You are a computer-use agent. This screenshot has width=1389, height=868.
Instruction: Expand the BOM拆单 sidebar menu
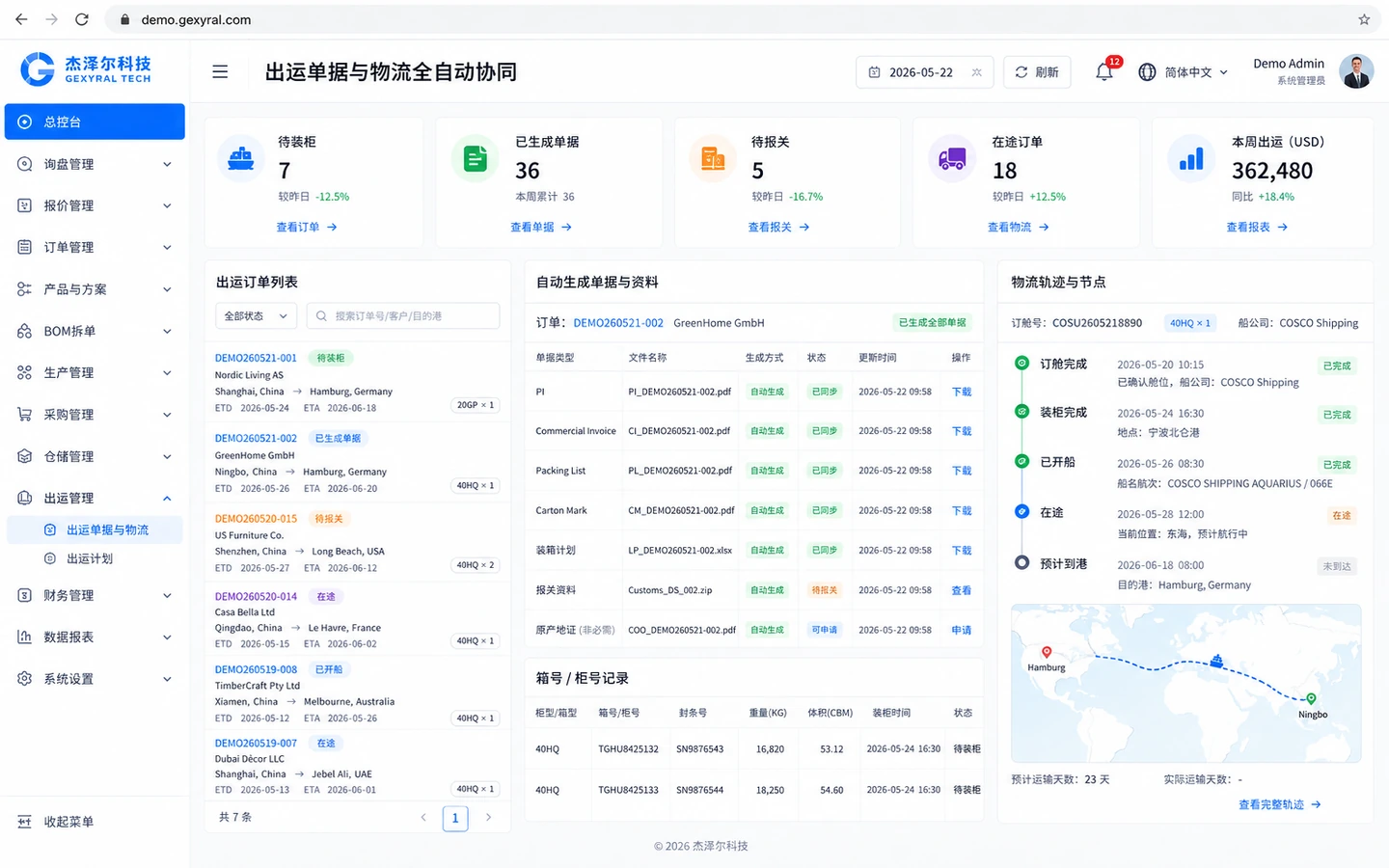click(95, 331)
